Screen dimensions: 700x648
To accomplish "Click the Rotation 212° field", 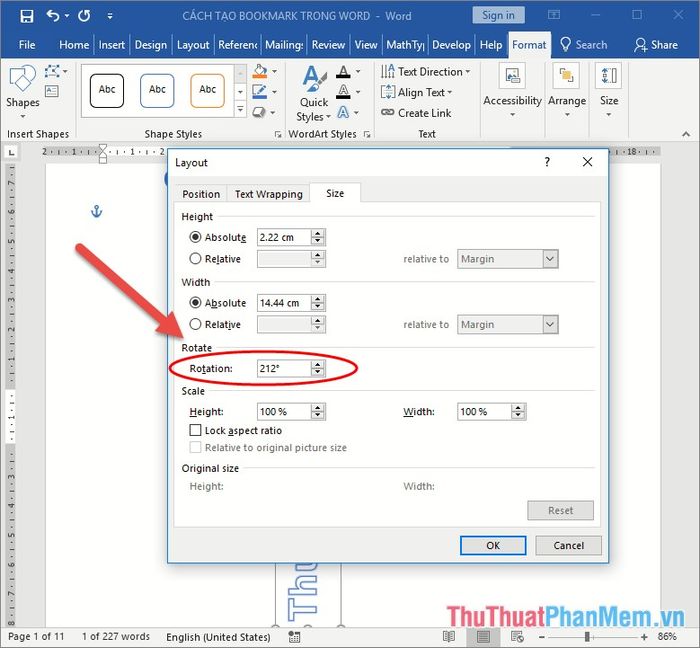I will pyautogui.click(x=284, y=369).
